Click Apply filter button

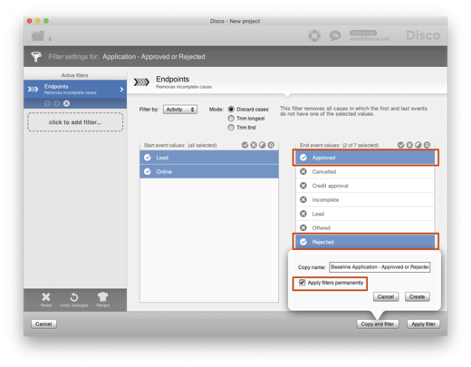pos(423,324)
